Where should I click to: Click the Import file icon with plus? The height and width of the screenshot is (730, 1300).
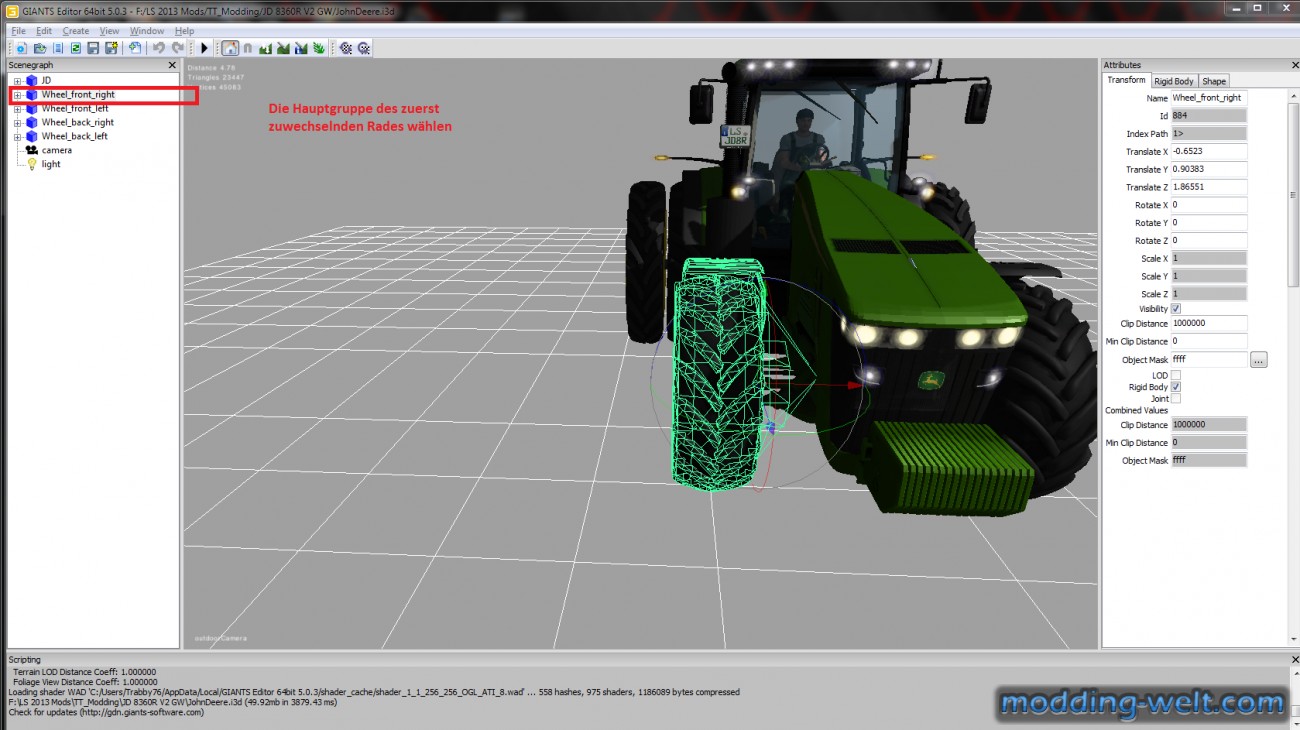pyautogui.click(x=134, y=48)
